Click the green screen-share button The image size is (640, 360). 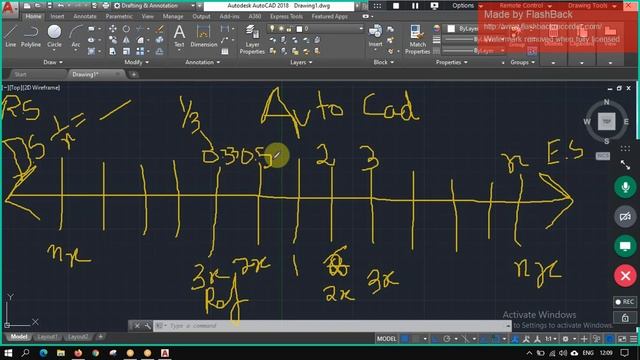click(625, 246)
